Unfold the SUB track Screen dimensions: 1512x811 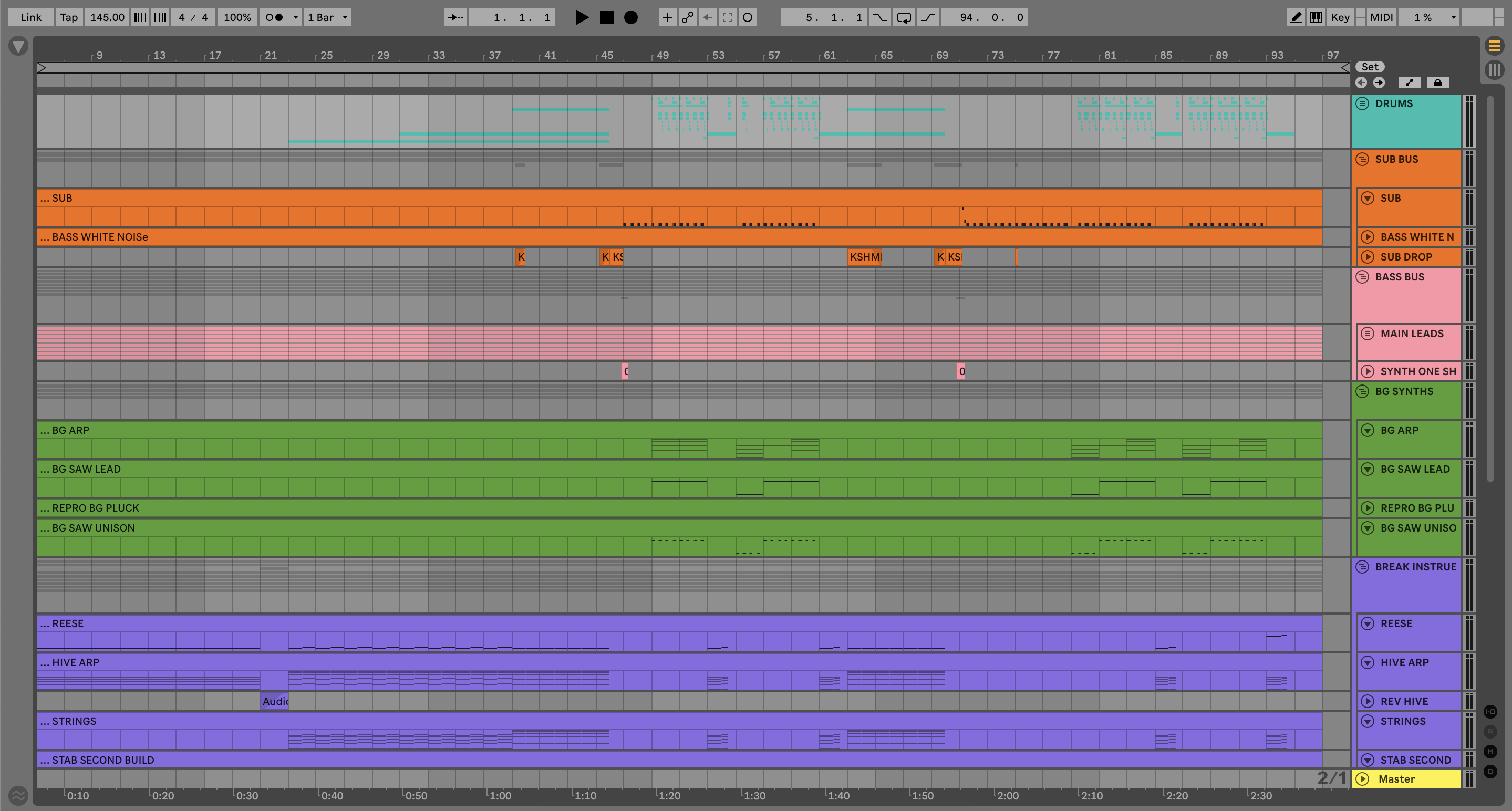(1368, 199)
